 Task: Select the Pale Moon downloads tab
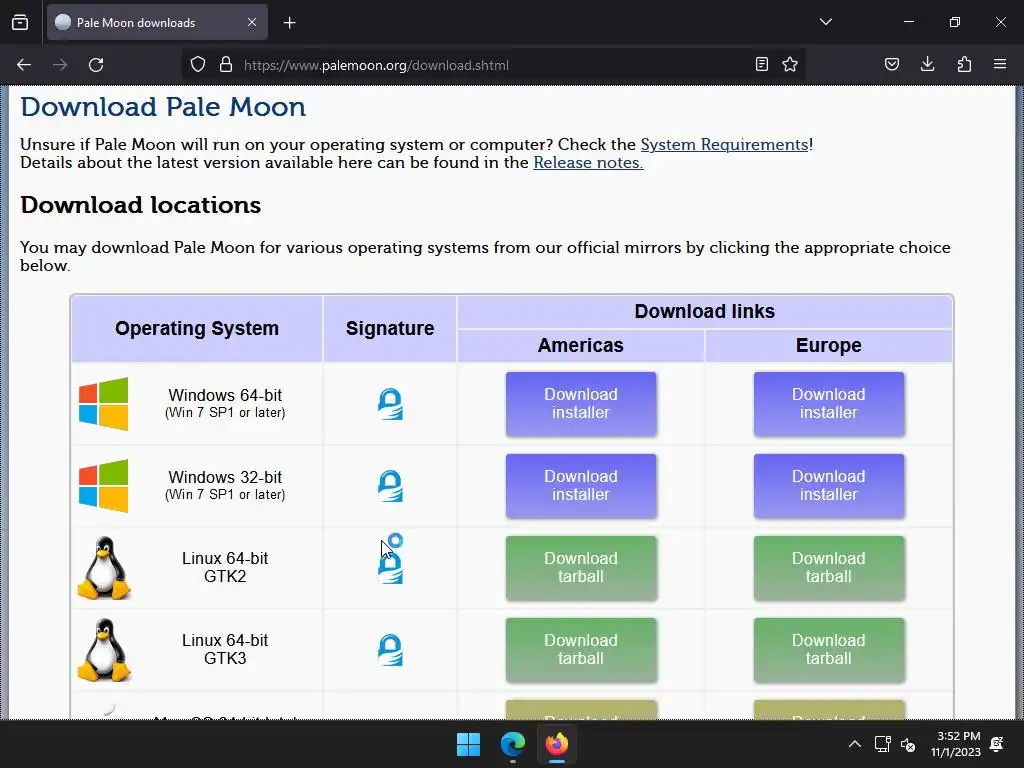click(x=157, y=22)
